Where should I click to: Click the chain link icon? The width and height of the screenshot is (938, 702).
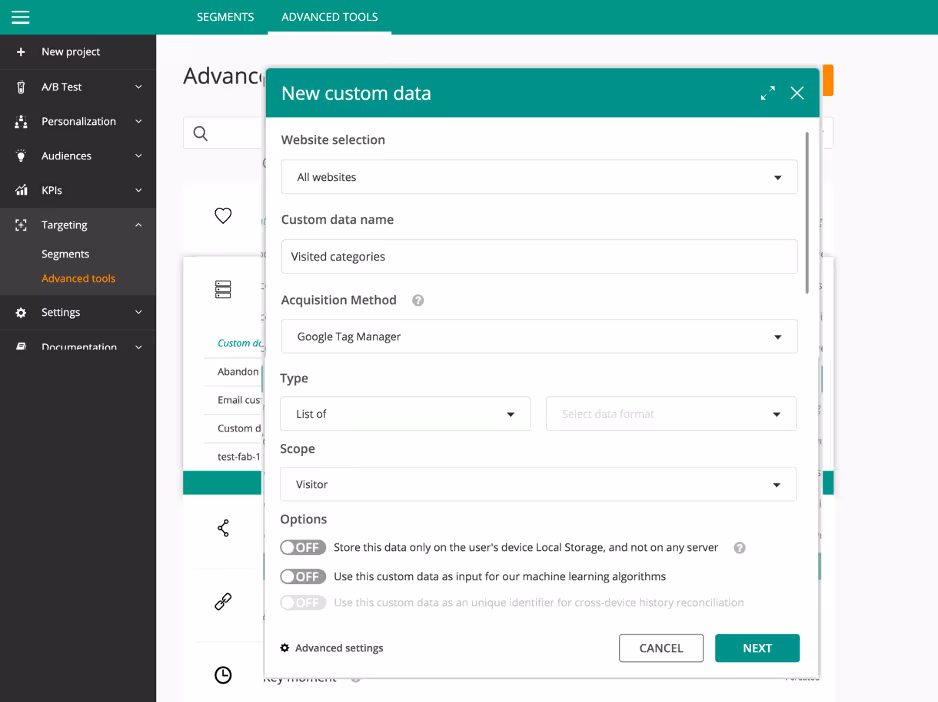click(223, 601)
